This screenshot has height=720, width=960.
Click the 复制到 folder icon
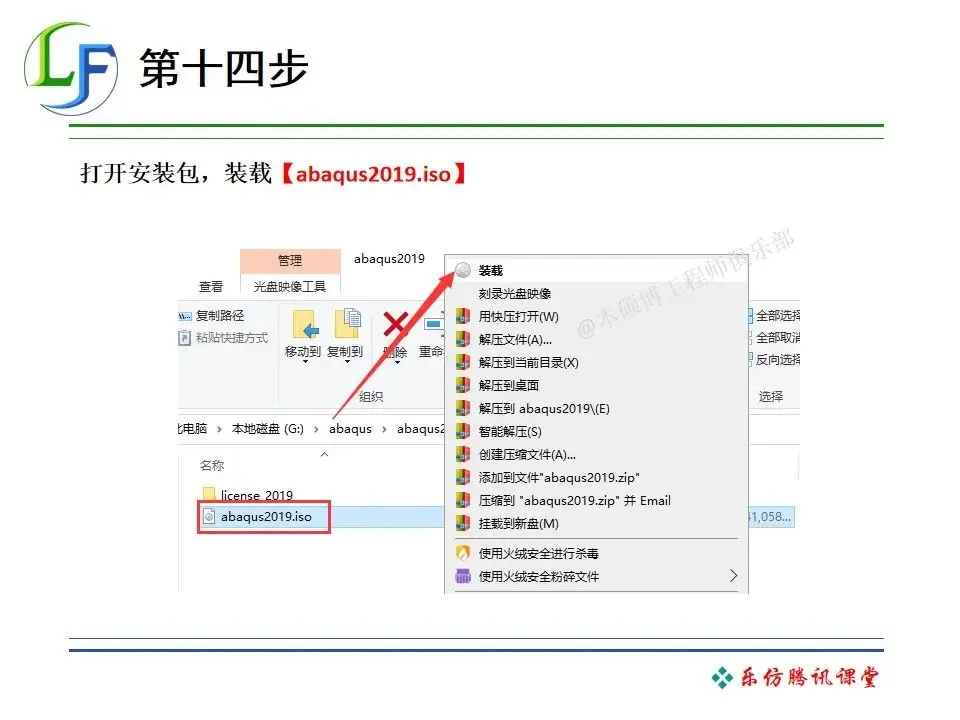(x=347, y=323)
